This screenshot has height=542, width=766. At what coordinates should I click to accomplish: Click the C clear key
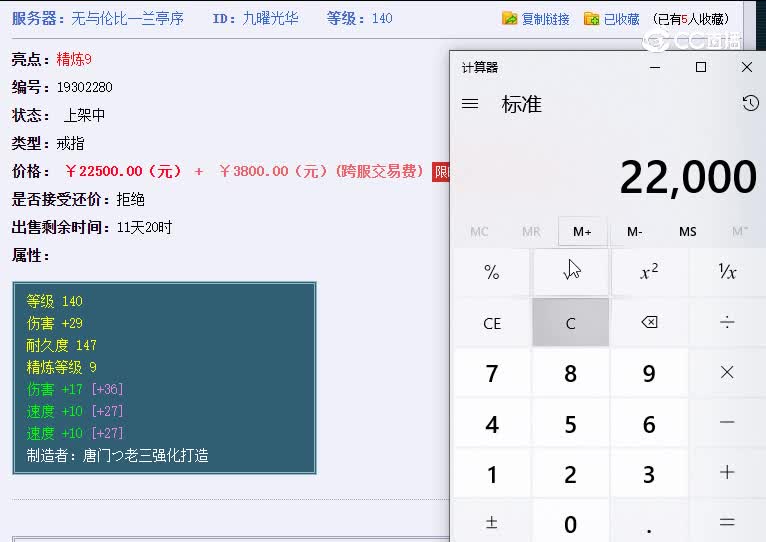click(571, 323)
